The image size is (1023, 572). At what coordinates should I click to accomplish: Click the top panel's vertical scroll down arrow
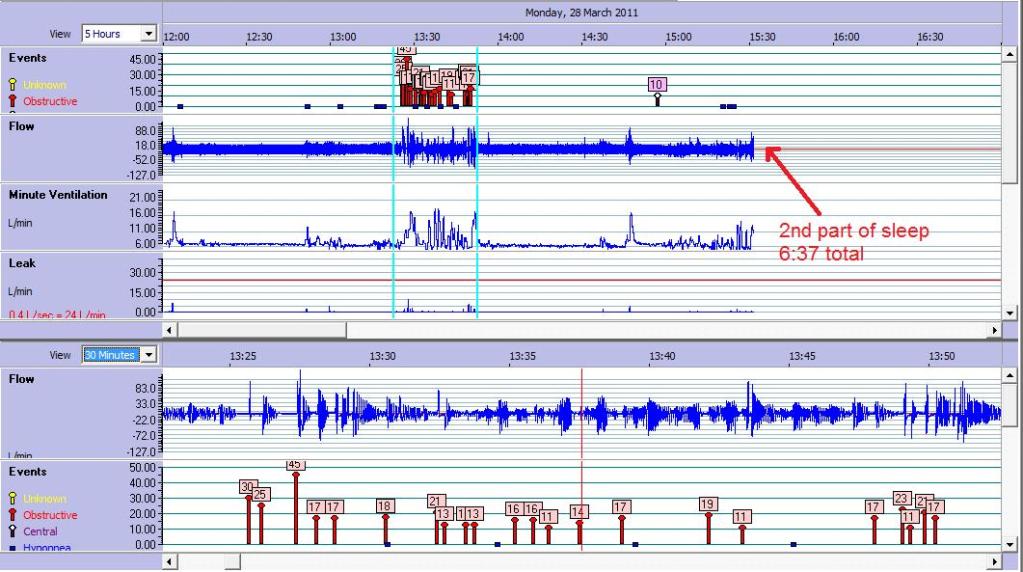coord(1009,313)
